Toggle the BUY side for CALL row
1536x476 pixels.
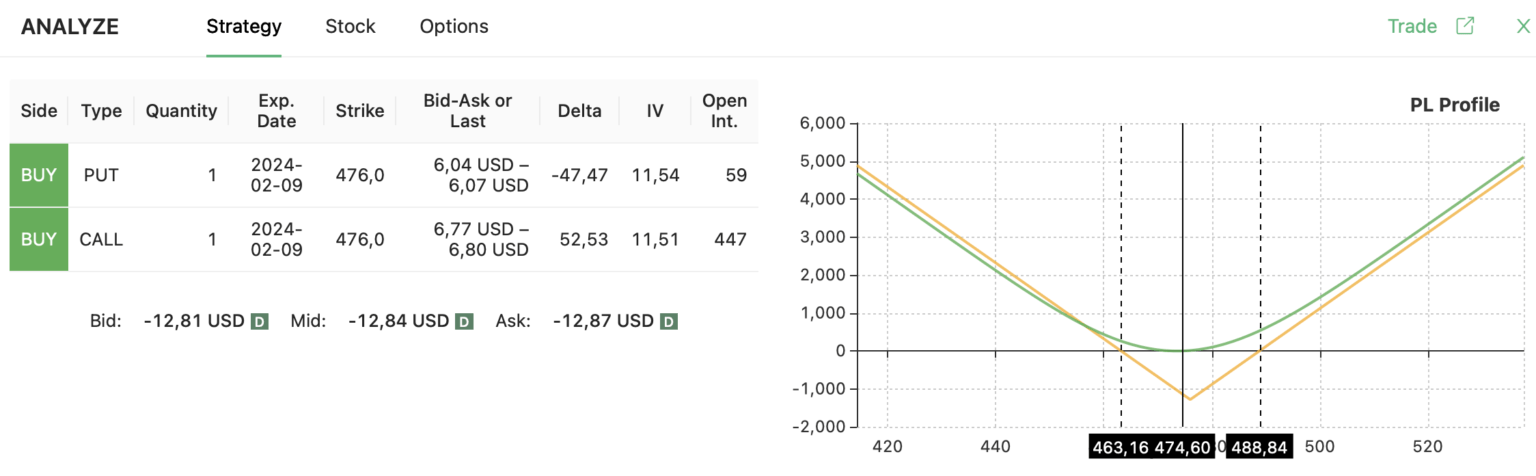39,239
